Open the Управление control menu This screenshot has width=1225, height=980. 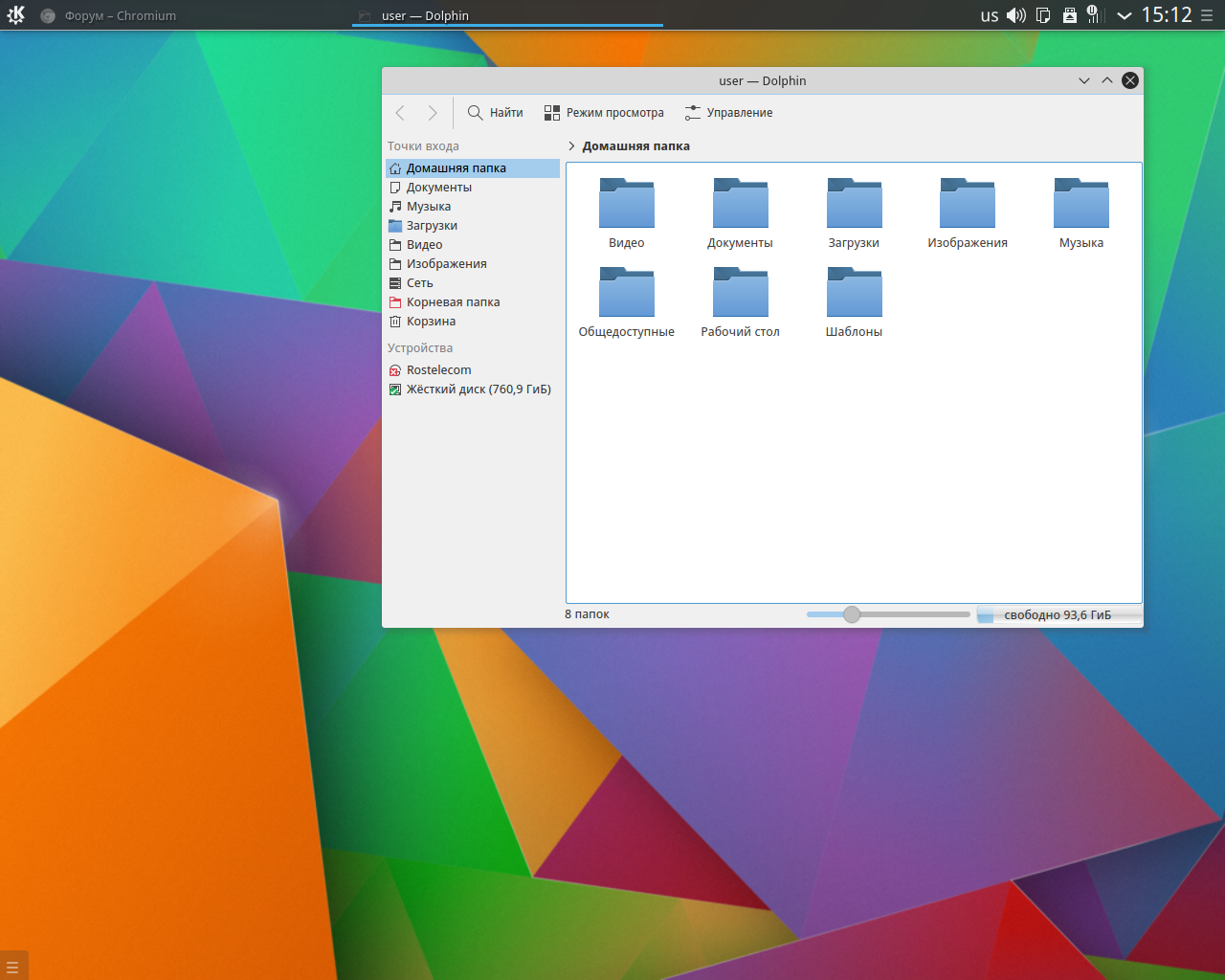point(728,113)
